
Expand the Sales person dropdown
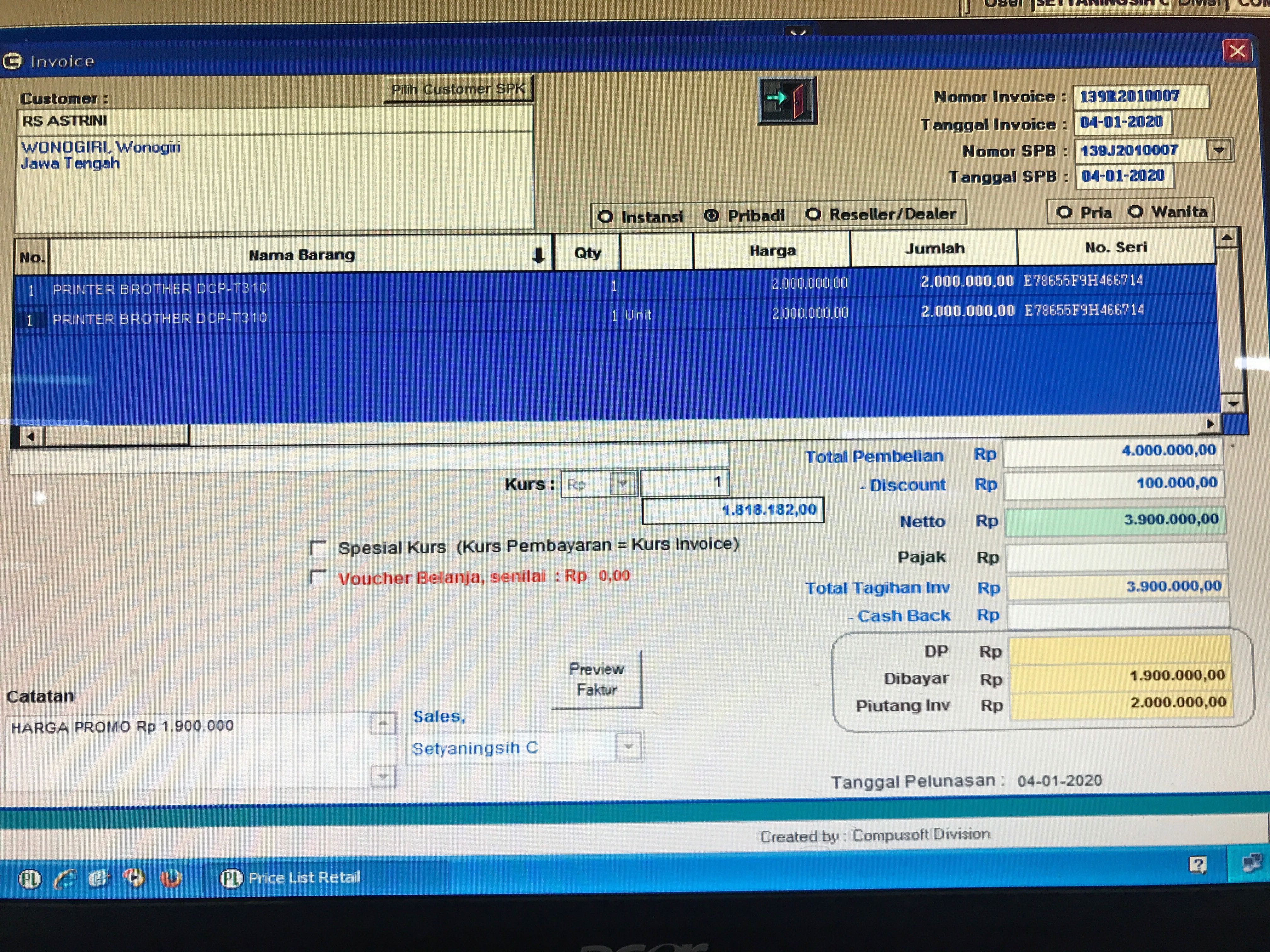(629, 746)
